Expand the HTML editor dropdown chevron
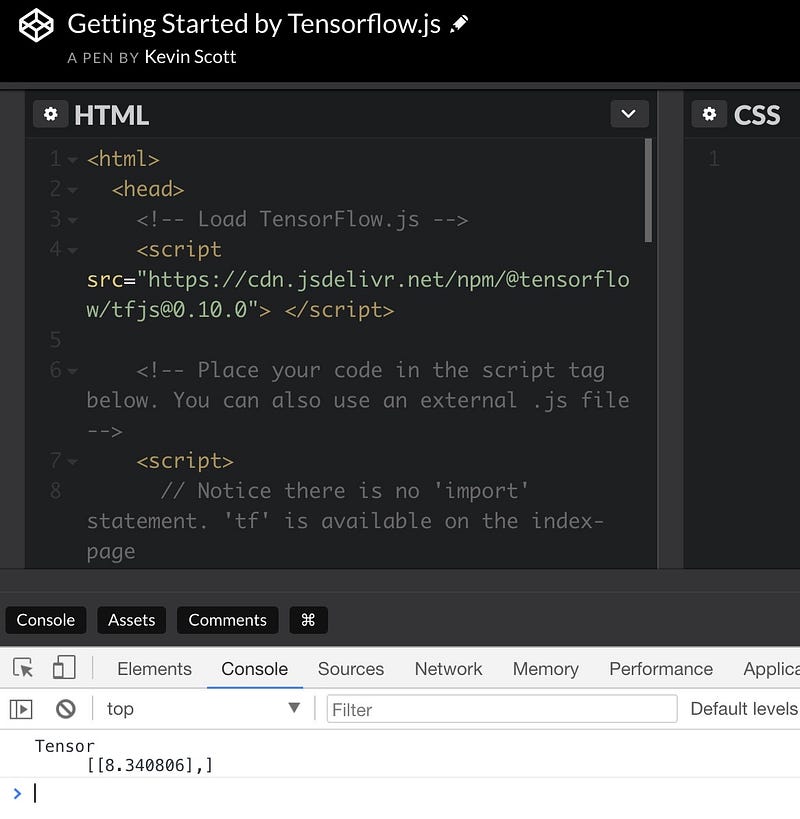 629,114
